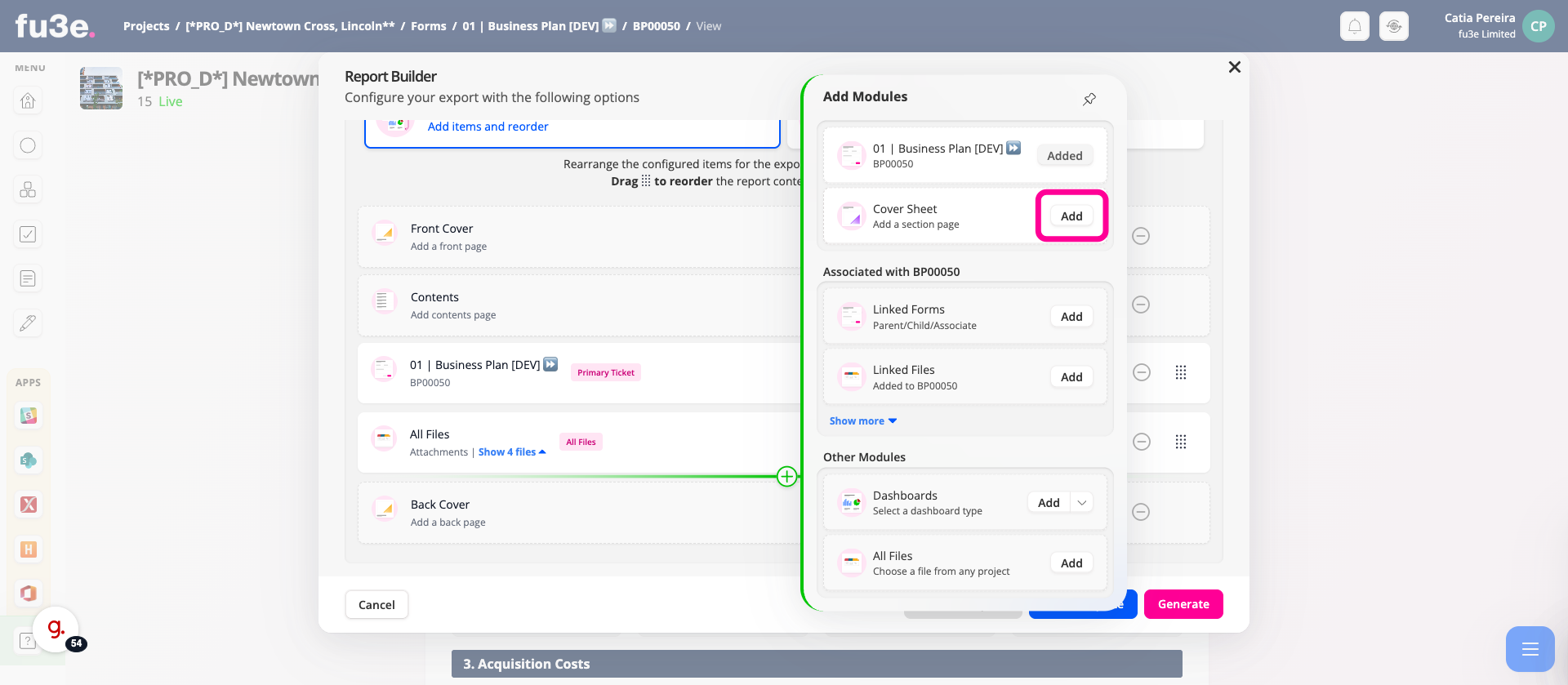This screenshot has width=1568, height=685.
Task: Click Catia Pereira user name
Action: tap(1480, 18)
